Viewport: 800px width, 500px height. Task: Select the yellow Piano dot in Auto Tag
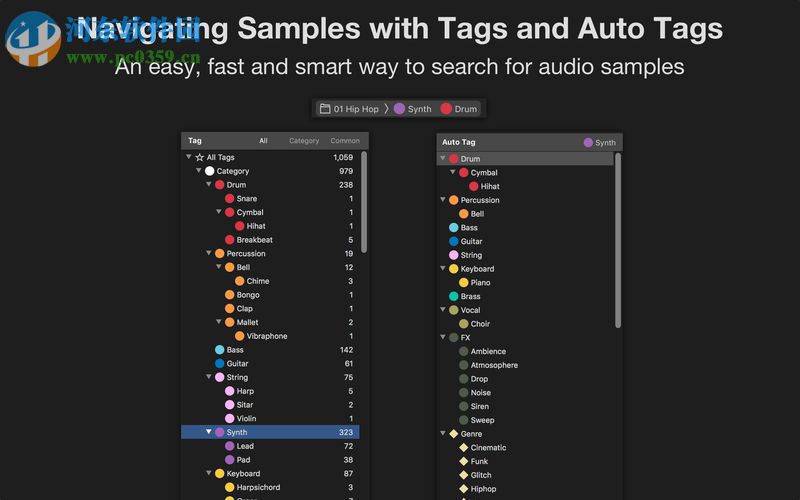coord(463,283)
